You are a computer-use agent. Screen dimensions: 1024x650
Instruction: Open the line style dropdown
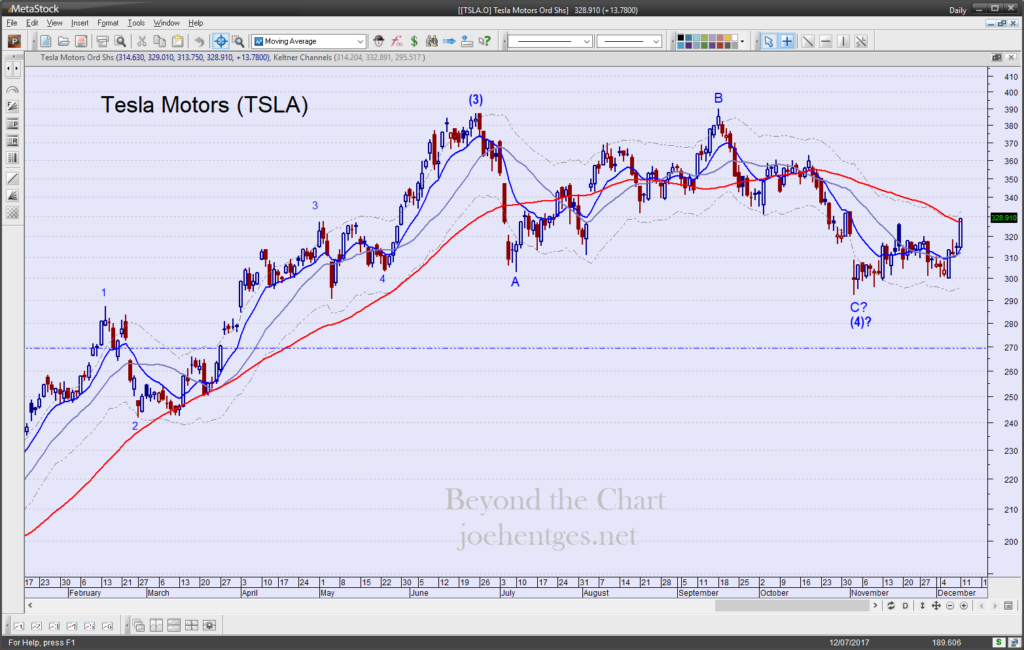pyautogui.click(x=551, y=41)
